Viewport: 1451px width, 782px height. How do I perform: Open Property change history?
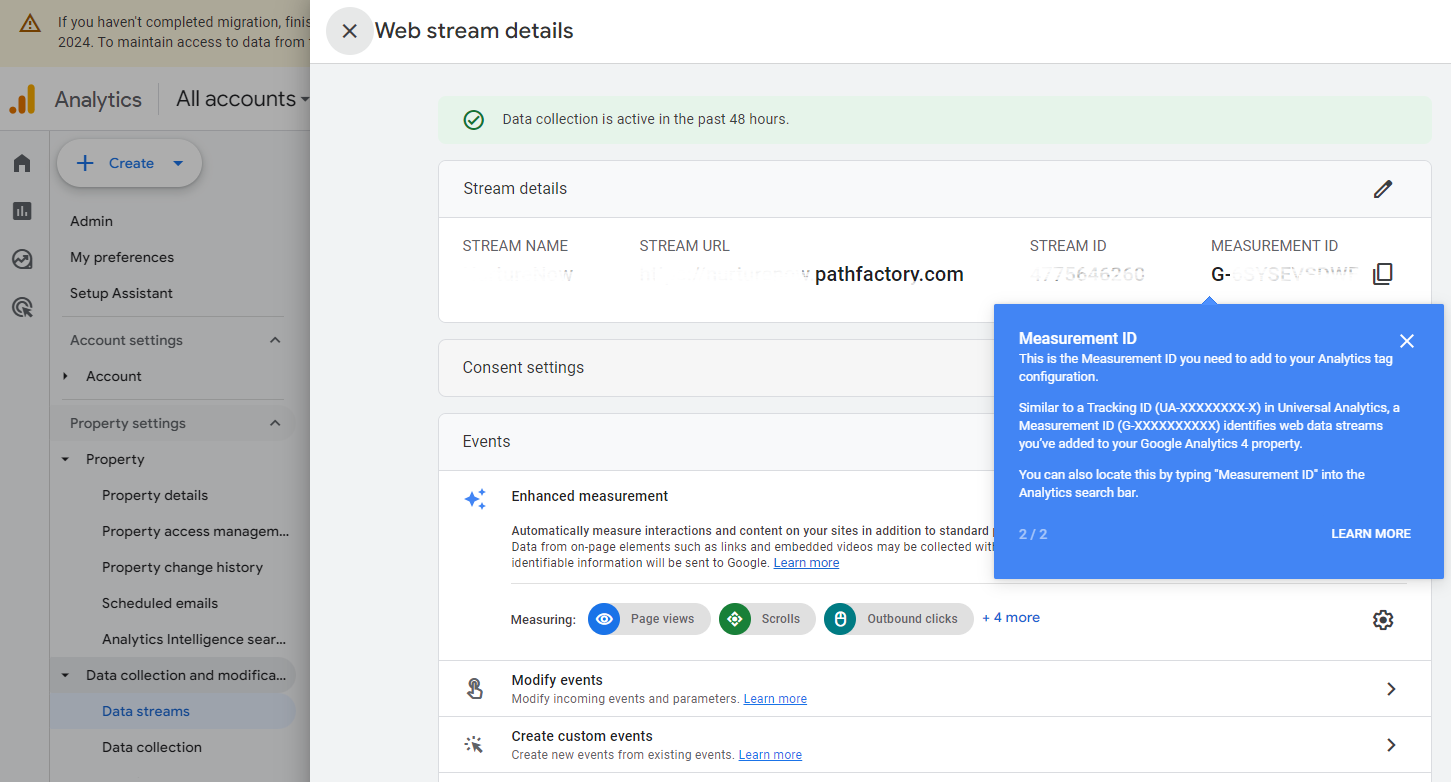pos(182,567)
